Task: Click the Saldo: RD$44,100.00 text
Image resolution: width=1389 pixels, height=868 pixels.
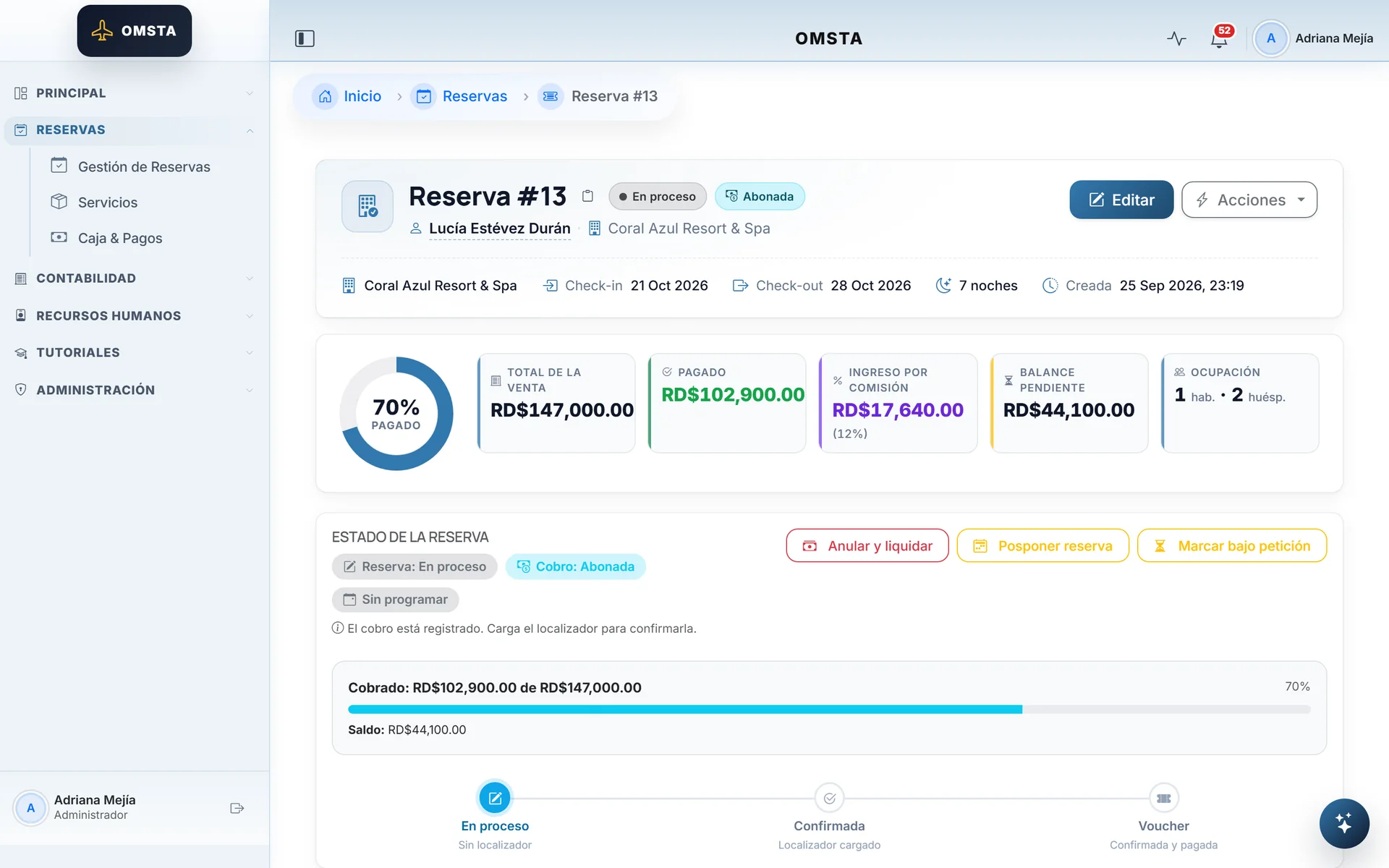Action: pyautogui.click(x=407, y=730)
